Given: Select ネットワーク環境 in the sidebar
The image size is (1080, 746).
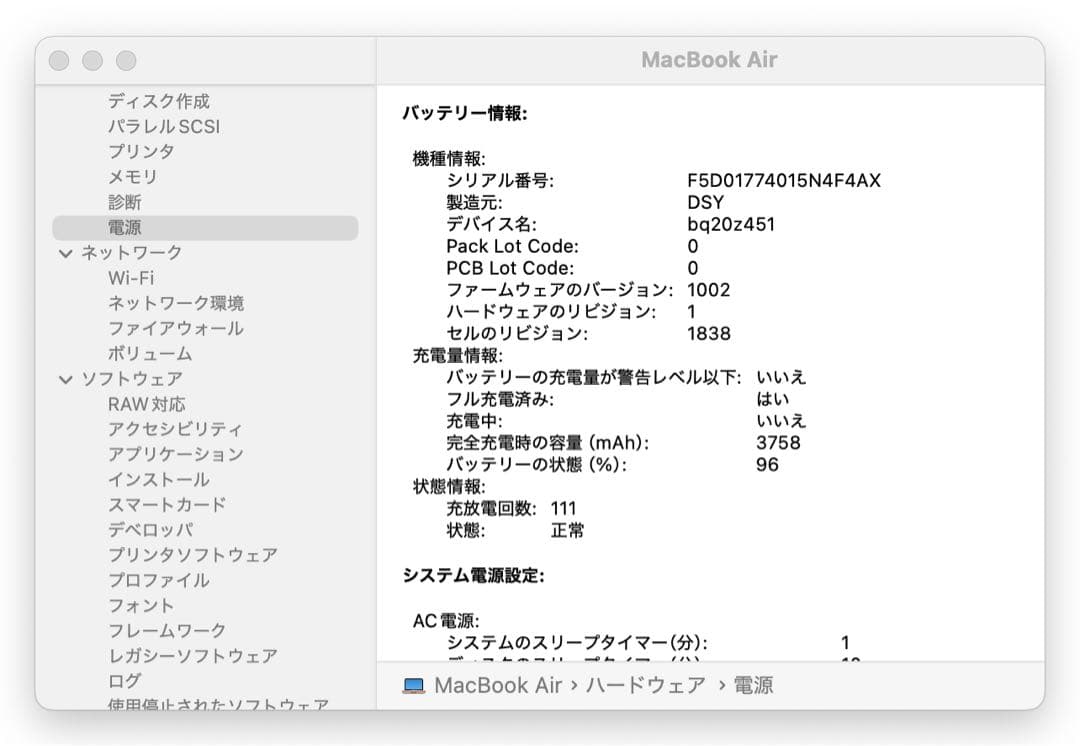Looking at the screenshot, I should (176, 303).
